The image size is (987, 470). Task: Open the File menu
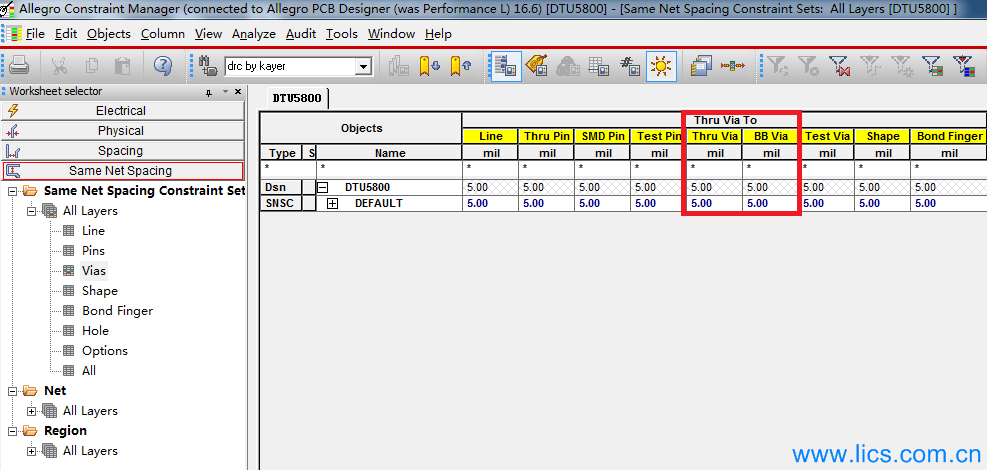[35, 34]
